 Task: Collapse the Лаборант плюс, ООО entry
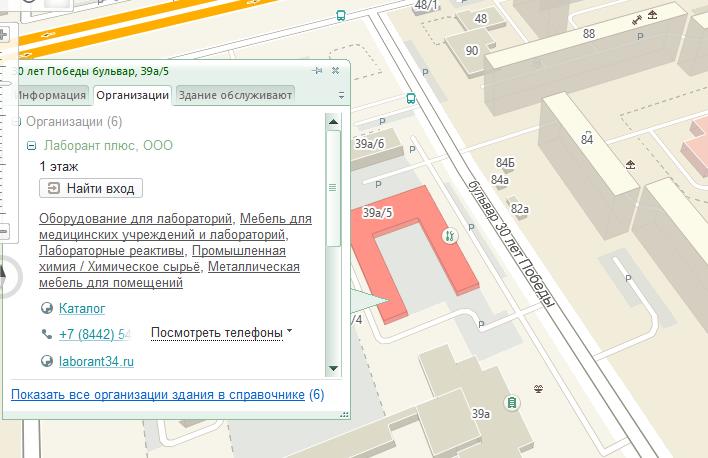click(x=32, y=146)
